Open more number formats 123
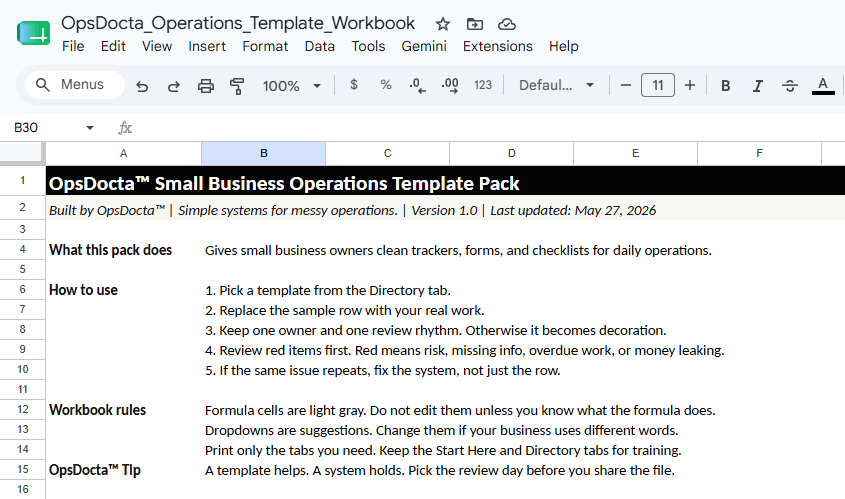 [x=483, y=85]
